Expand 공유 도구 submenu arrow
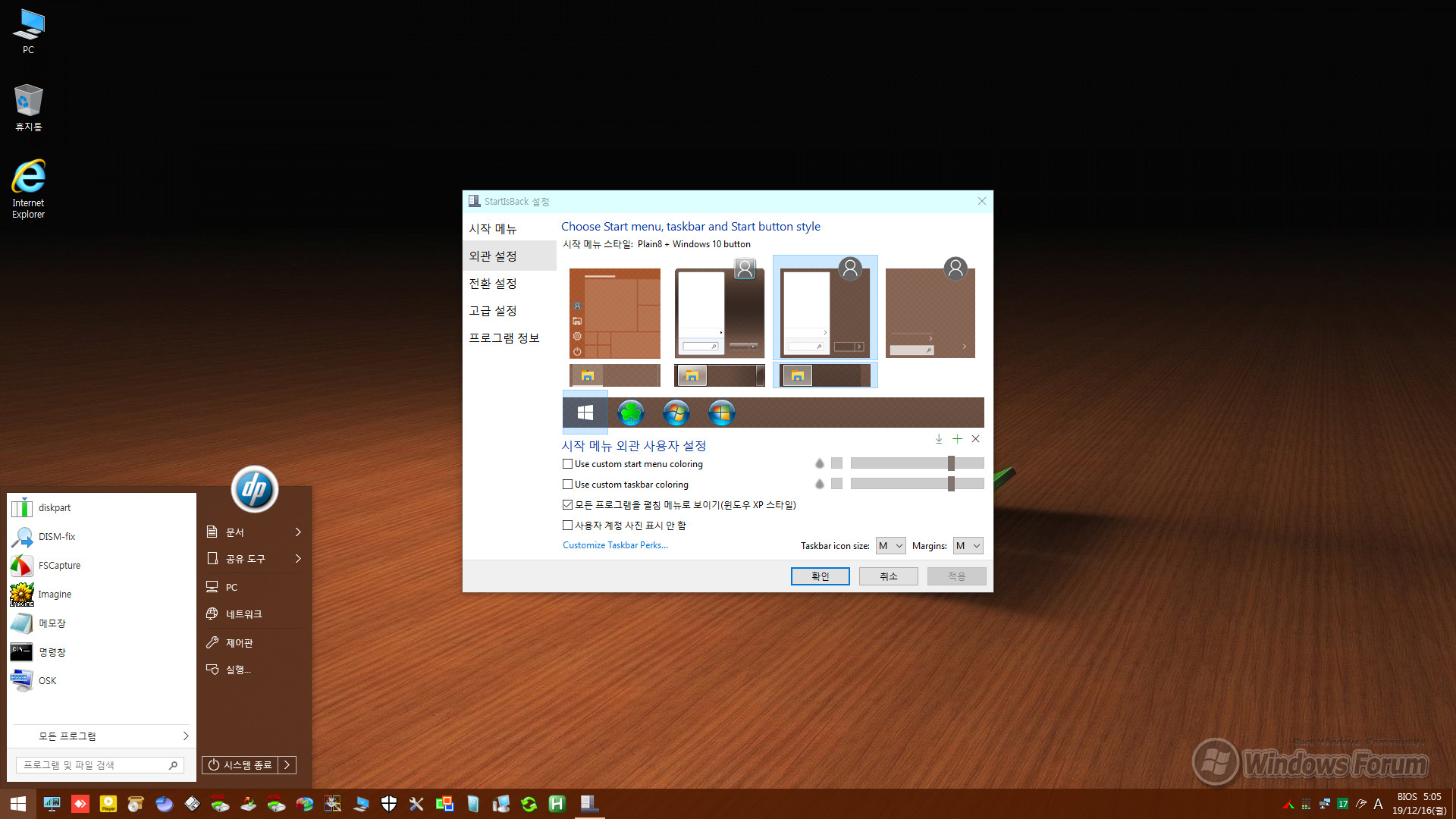The image size is (1456, 819). [298, 559]
